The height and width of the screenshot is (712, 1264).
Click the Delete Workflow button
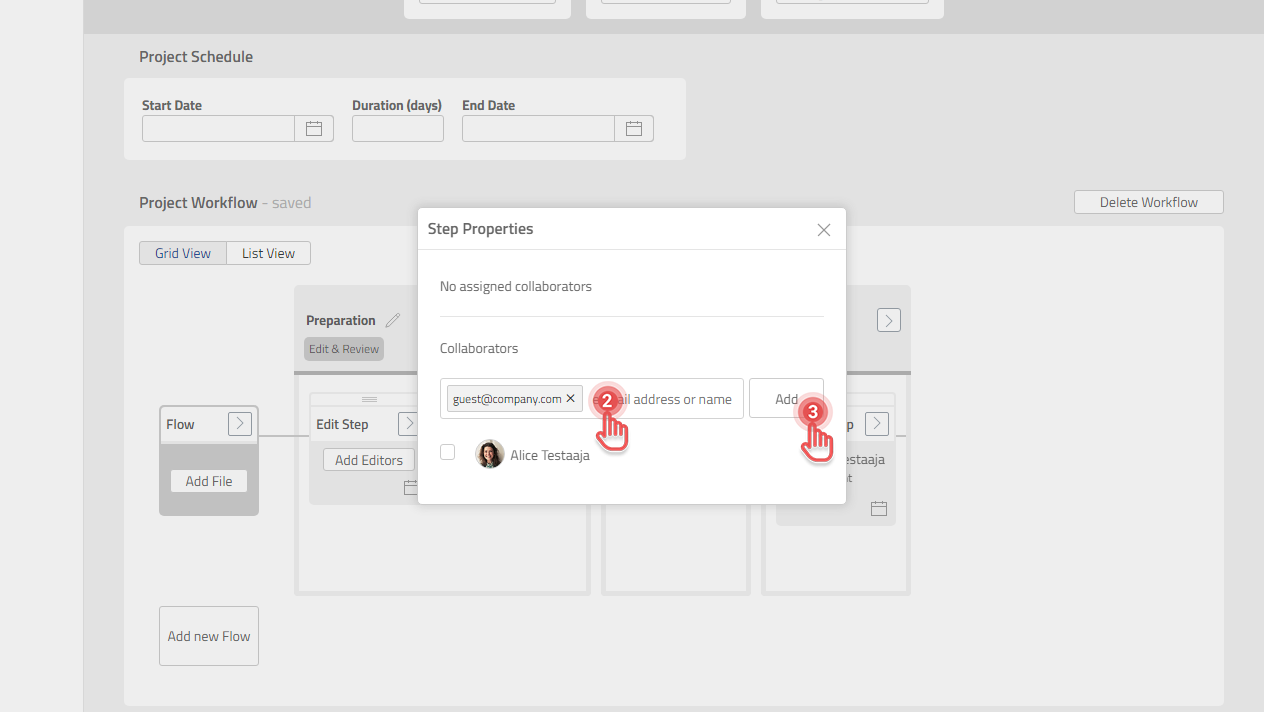click(x=1148, y=201)
